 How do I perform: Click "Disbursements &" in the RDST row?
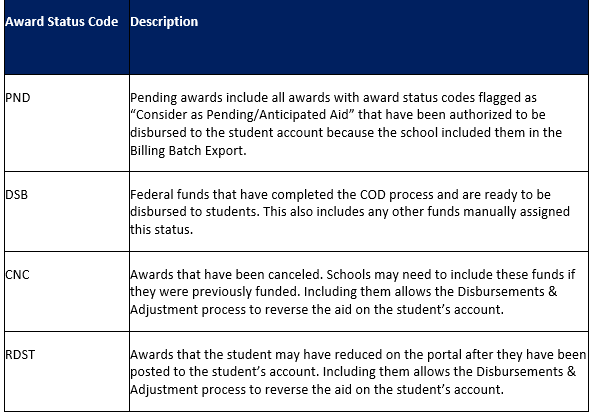(526, 372)
